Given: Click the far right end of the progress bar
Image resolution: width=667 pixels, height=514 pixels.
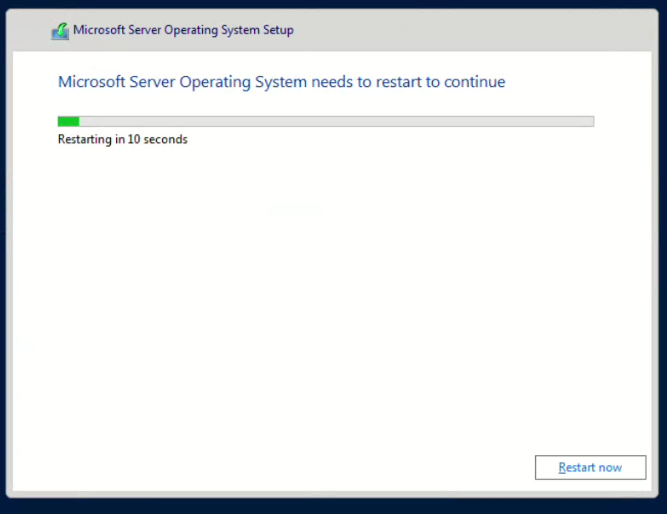Looking at the screenshot, I should [x=589, y=121].
